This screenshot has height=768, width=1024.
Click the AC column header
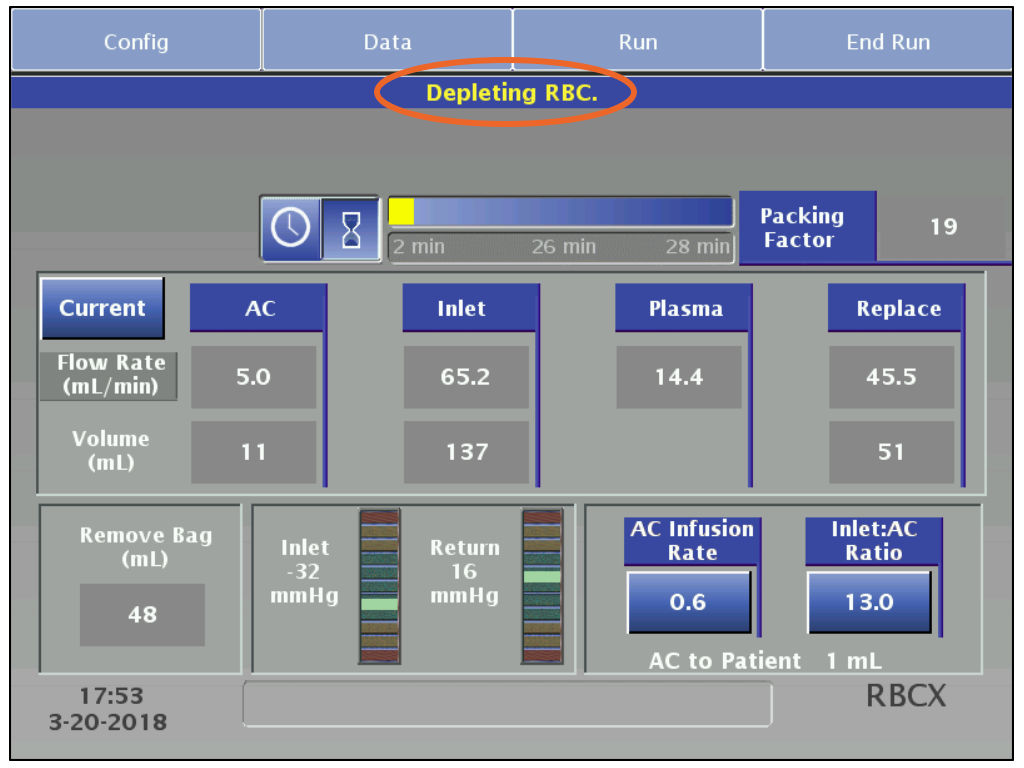pos(259,308)
